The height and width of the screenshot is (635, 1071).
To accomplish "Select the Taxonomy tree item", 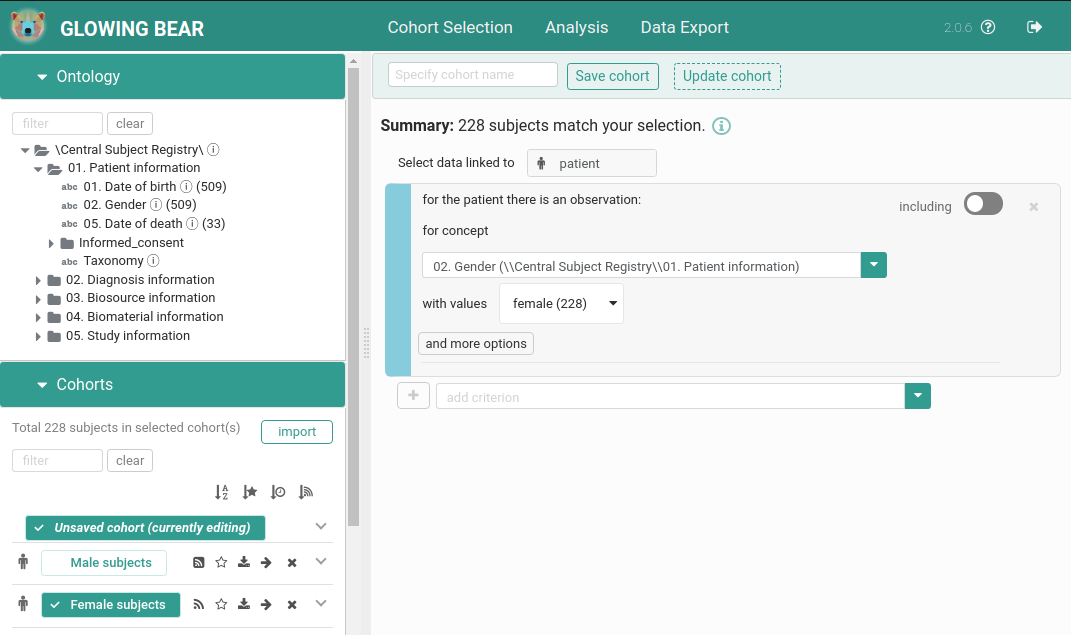I will (113, 261).
